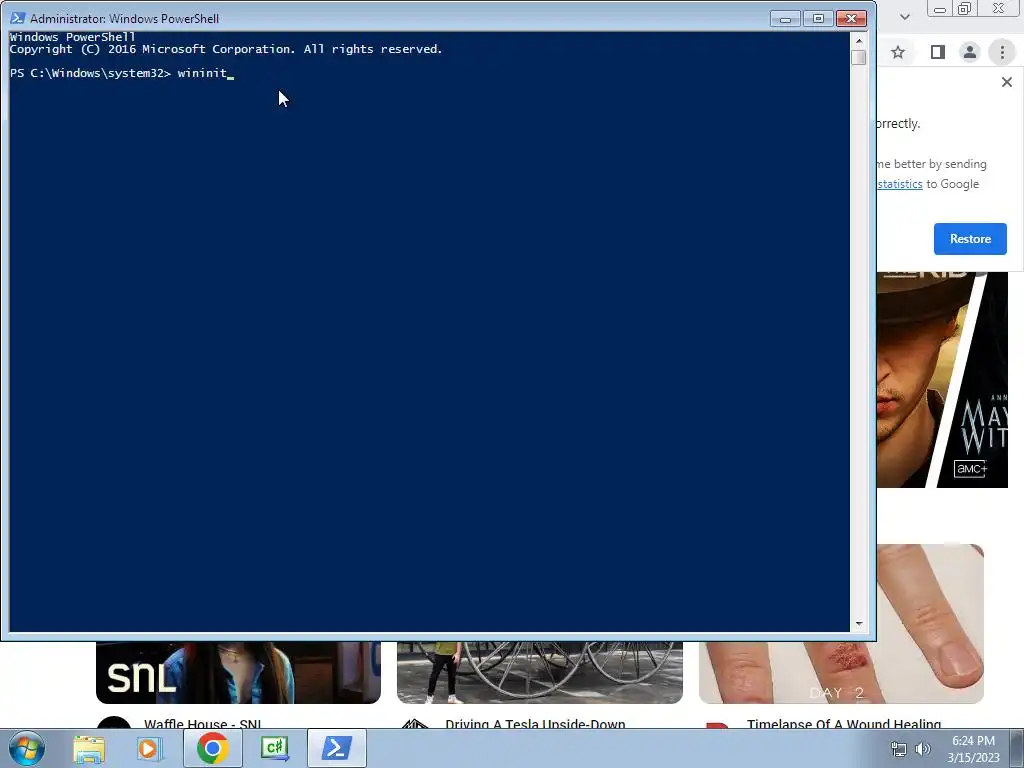Open 'Timelapse Of A Wound Healing' title
The width and height of the screenshot is (1024, 768).
tap(844, 724)
